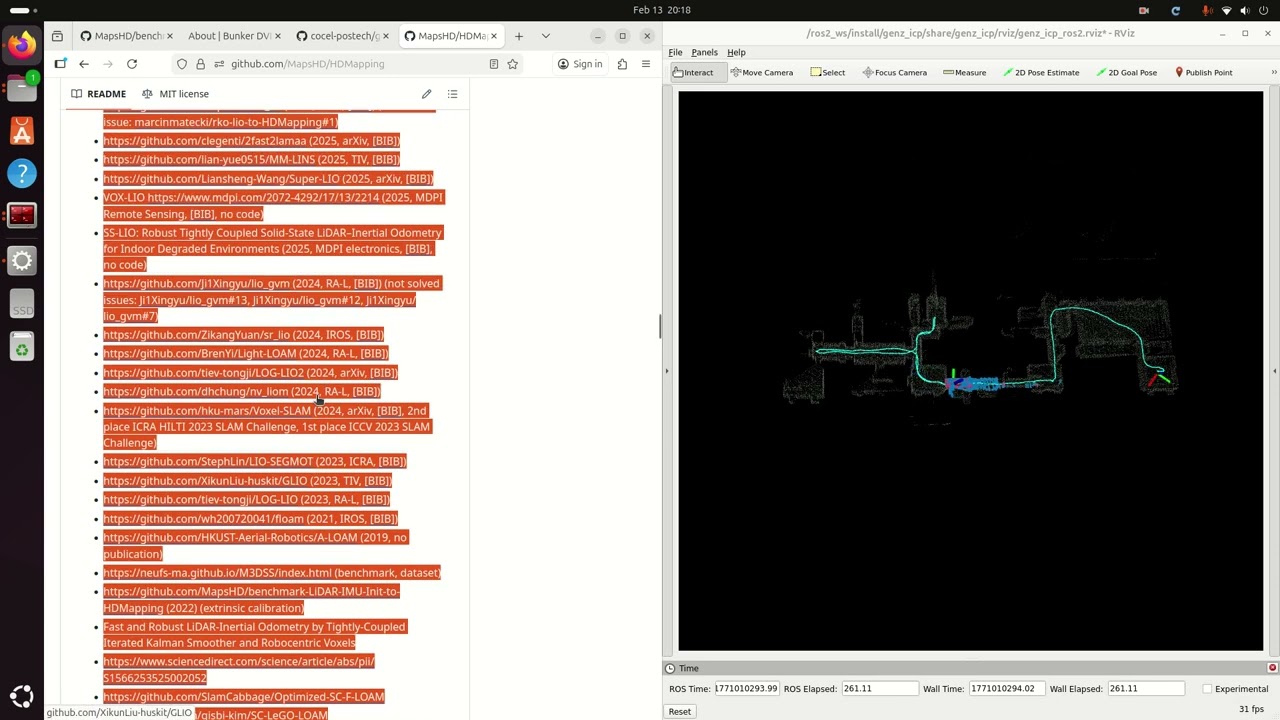Open the RViz Help menu
Viewport: 1280px width, 720px height.
coord(736,52)
